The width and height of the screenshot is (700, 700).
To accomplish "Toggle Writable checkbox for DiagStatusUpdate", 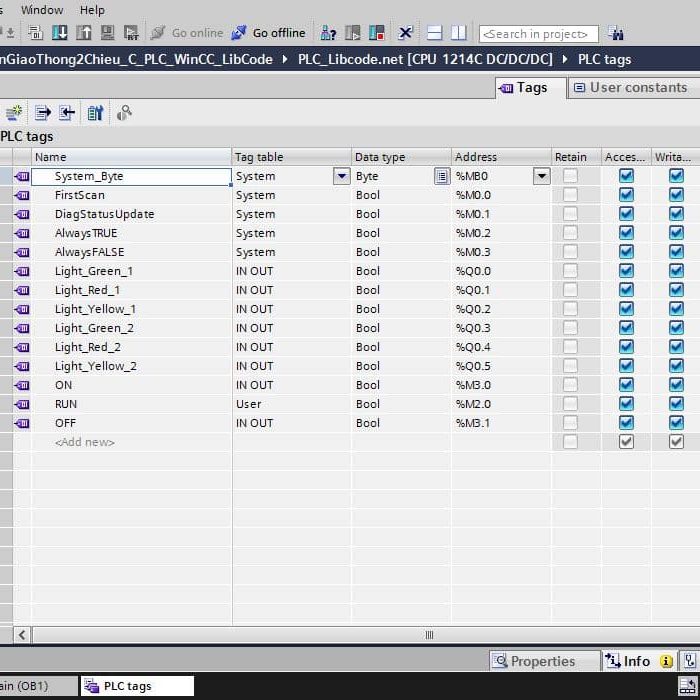I will pyautogui.click(x=676, y=214).
